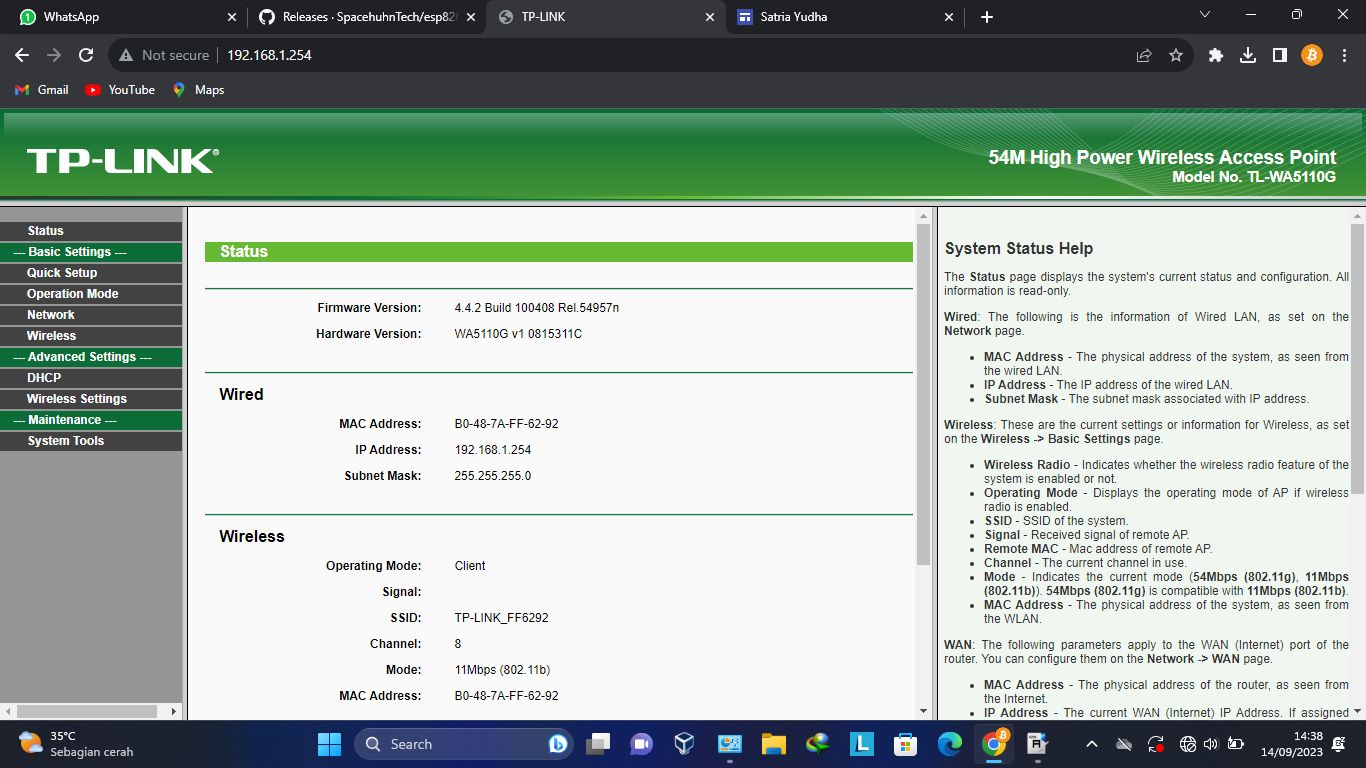Open the Gmail bookmark
Image resolution: width=1366 pixels, height=768 pixels.
[x=42, y=90]
